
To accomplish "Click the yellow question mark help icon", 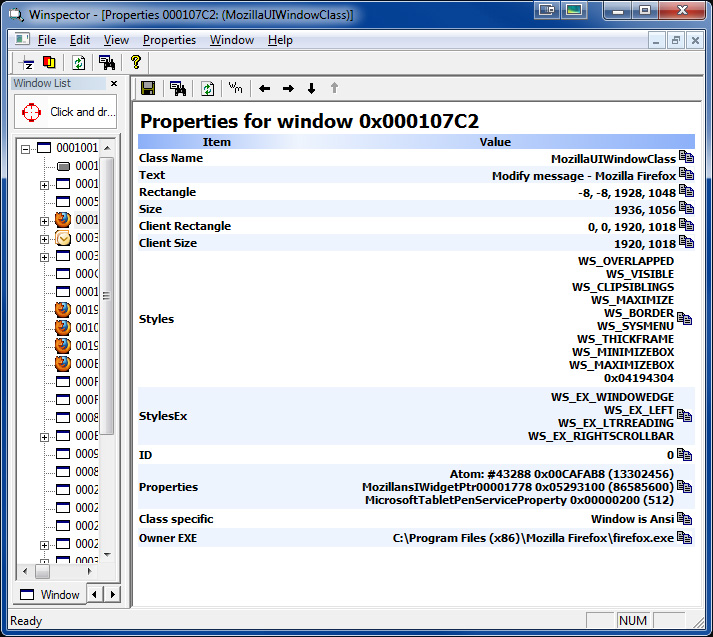I will [x=136, y=63].
